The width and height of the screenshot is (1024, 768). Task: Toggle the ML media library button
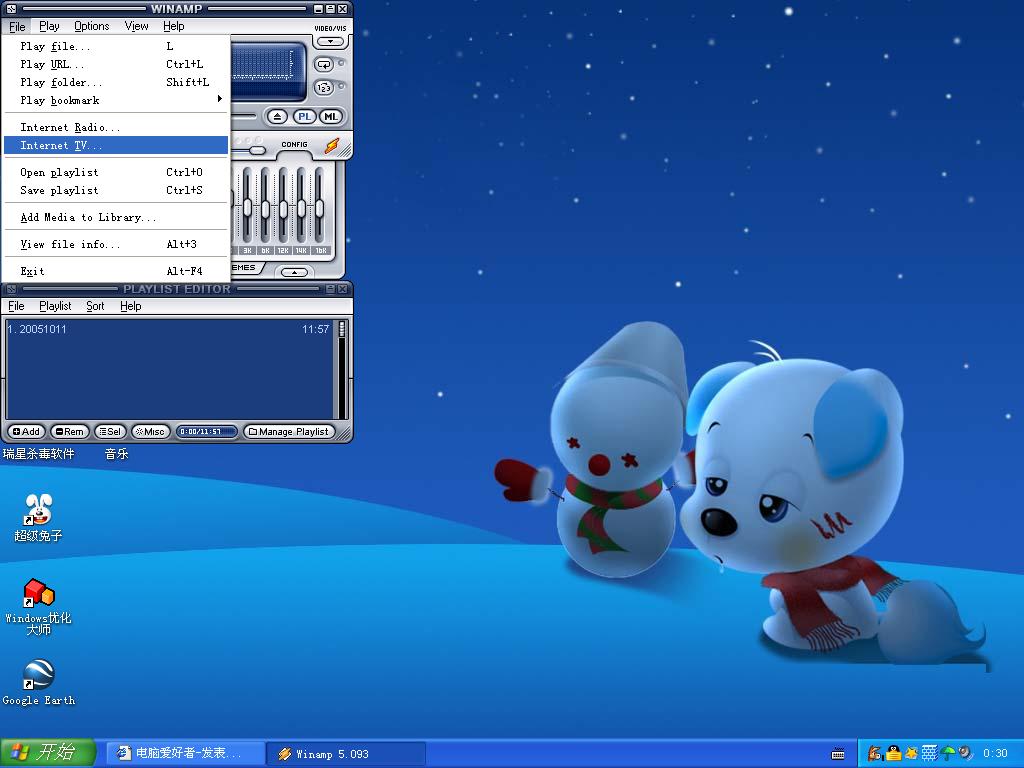[x=330, y=117]
